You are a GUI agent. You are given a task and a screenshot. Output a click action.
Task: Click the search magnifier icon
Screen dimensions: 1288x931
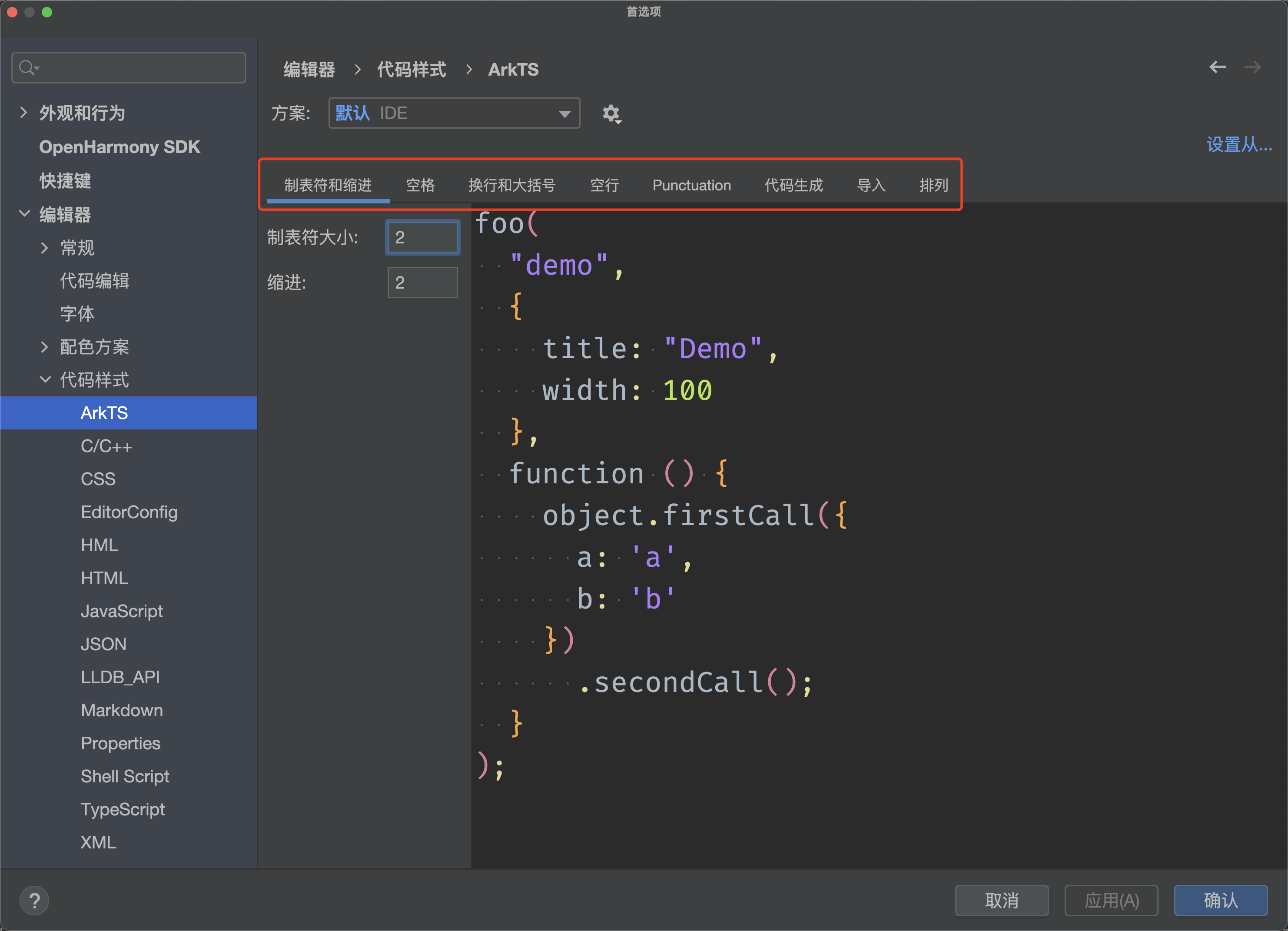coord(27,68)
